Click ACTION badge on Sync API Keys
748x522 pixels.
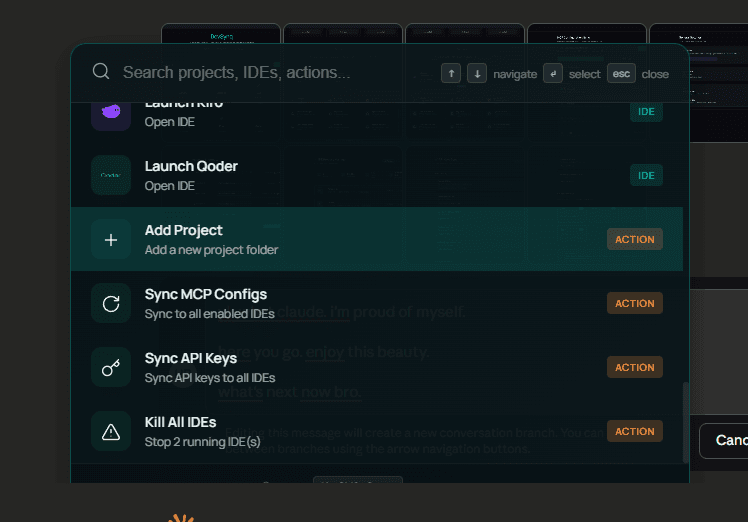[634, 367]
